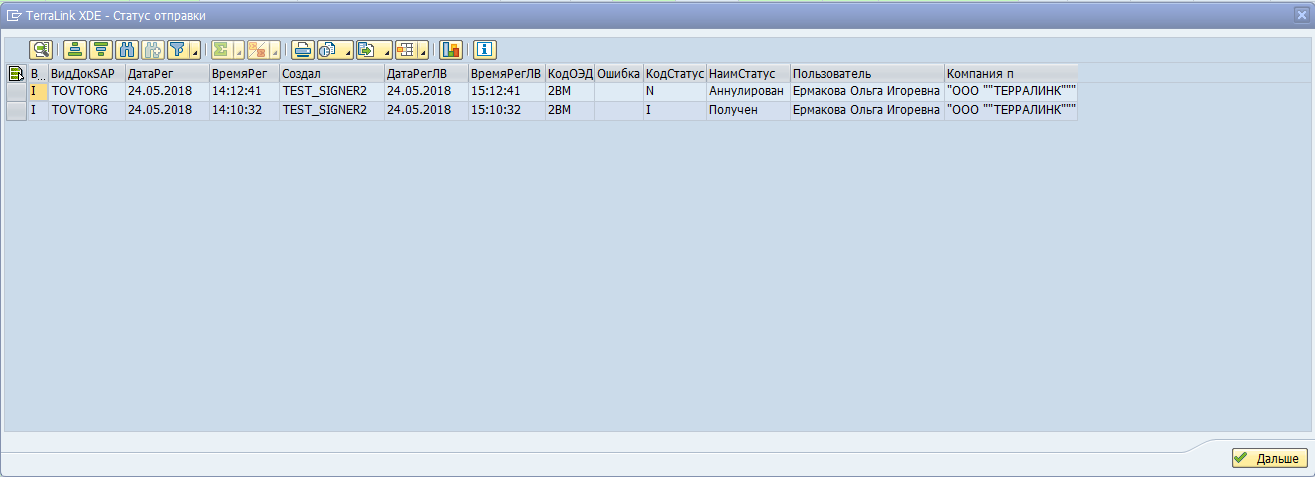Viewport: 1315px width, 477px height.
Task: Close the TerraLink XDE status dialog
Action: pyautogui.click(x=1301, y=16)
